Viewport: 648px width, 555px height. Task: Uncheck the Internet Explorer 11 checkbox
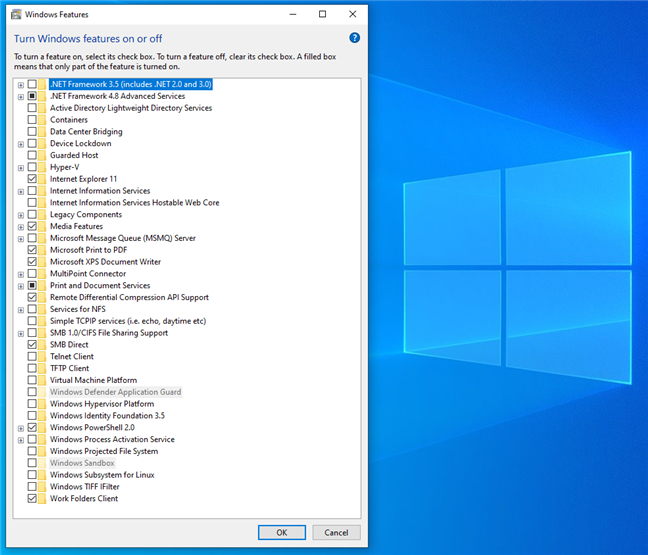click(32, 179)
